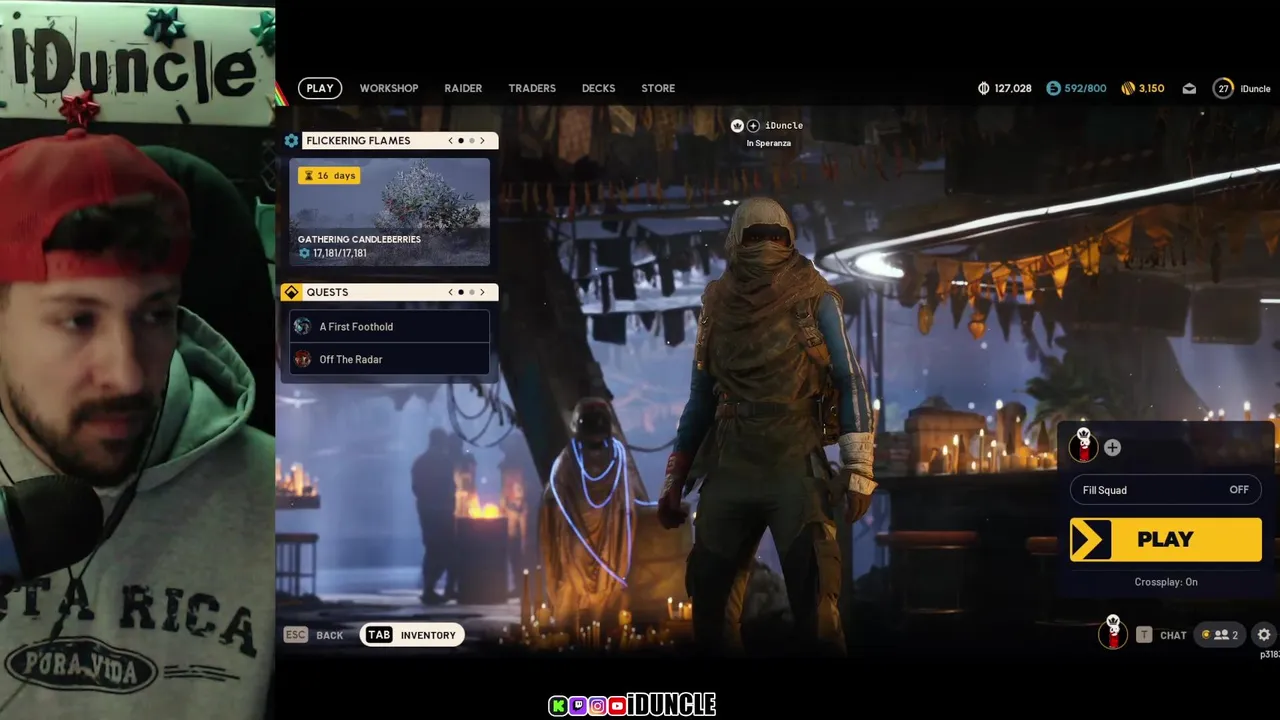Open the DECKS tab
Viewport: 1280px width, 720px height.
(598, 88)
